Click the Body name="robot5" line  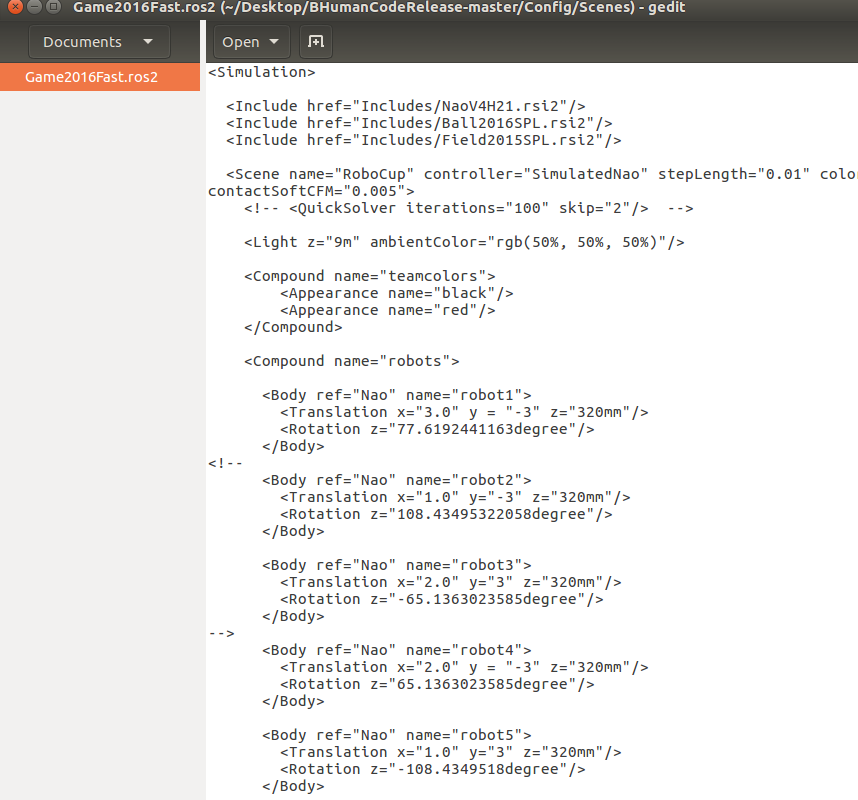click(397, 735)
